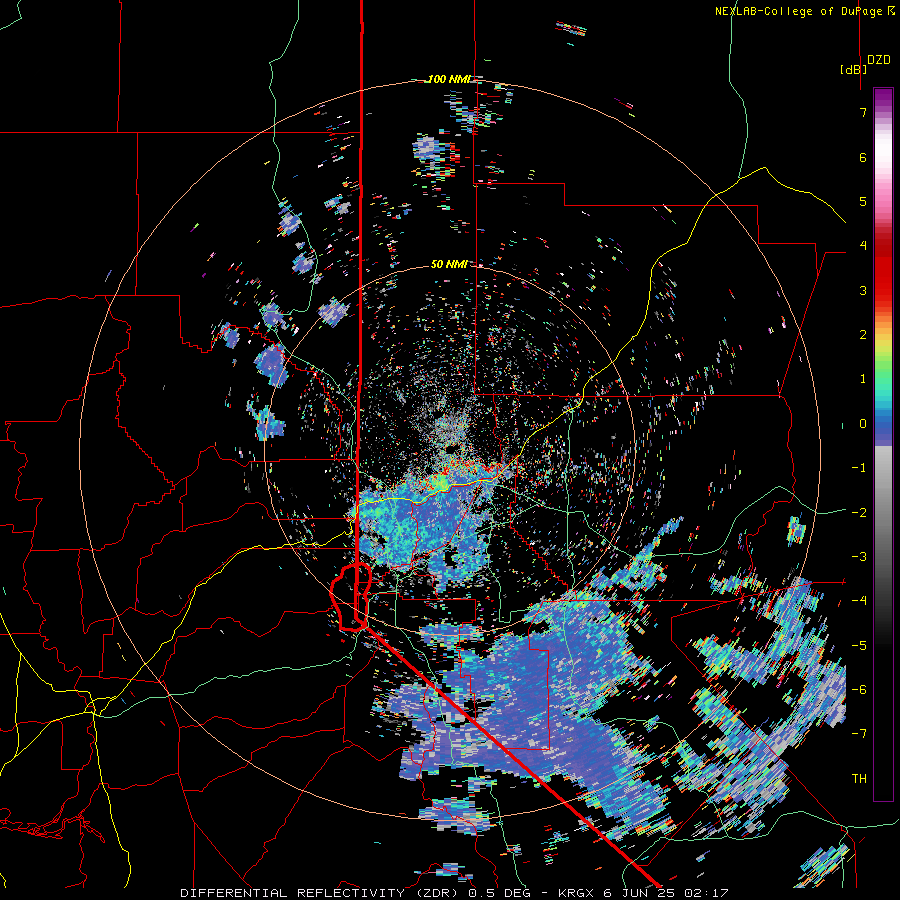900x900 pixels.
Task: Click scale value 3 on the legend
Action: pyautogui.click(x=863, y=290)
